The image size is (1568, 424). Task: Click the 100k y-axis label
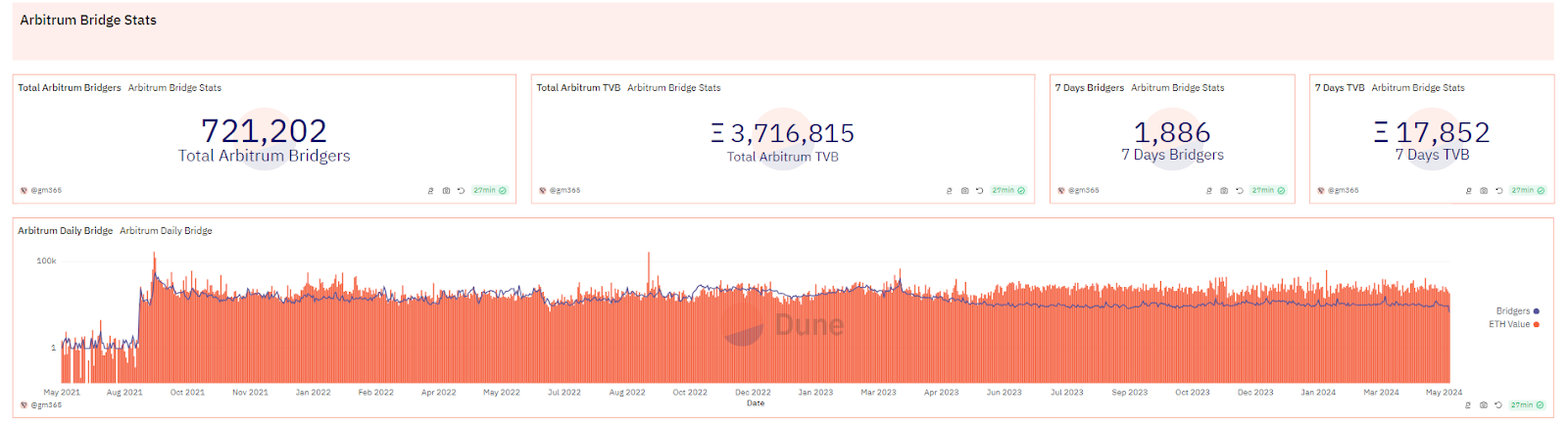[46, 261]
